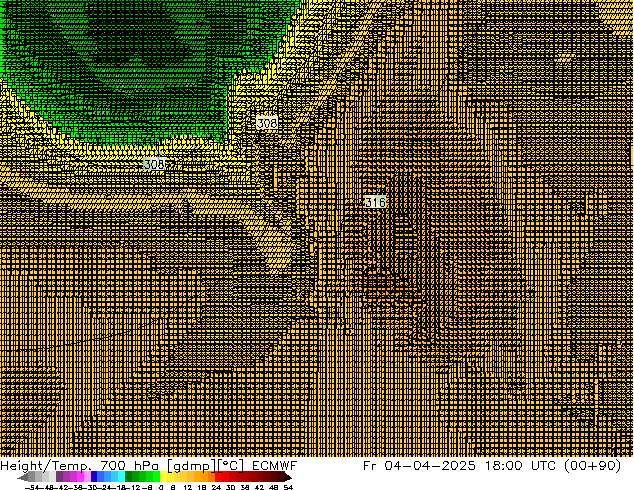This screenshot has width=634, height=490.
Task: Pick the bright green swatch in the legend
Action: tap(152, 477)
